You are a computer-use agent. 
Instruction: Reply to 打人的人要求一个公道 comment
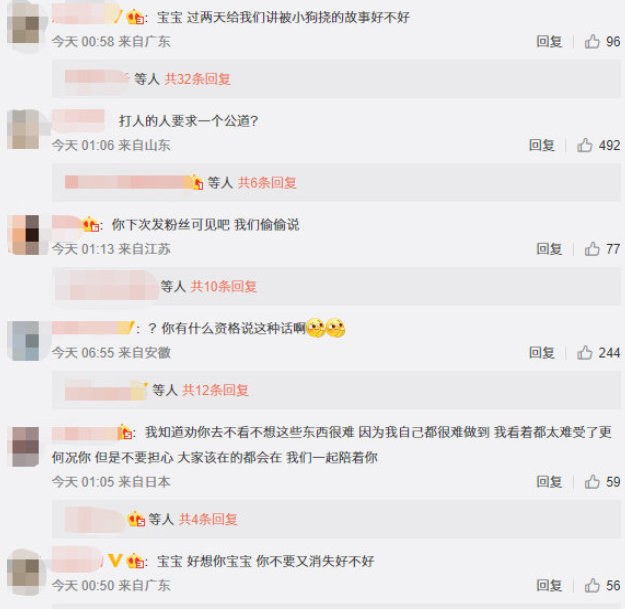542,145
